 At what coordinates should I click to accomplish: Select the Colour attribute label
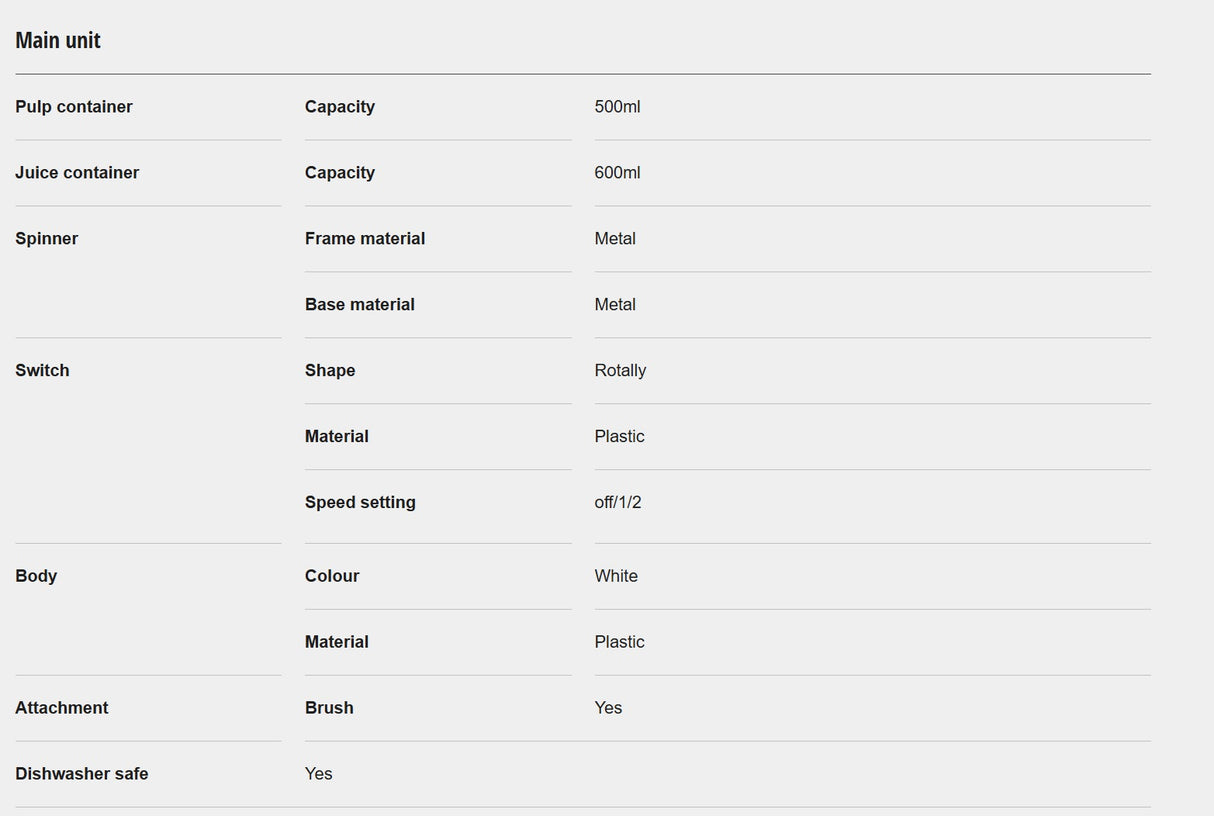click(x=332, y=577)
